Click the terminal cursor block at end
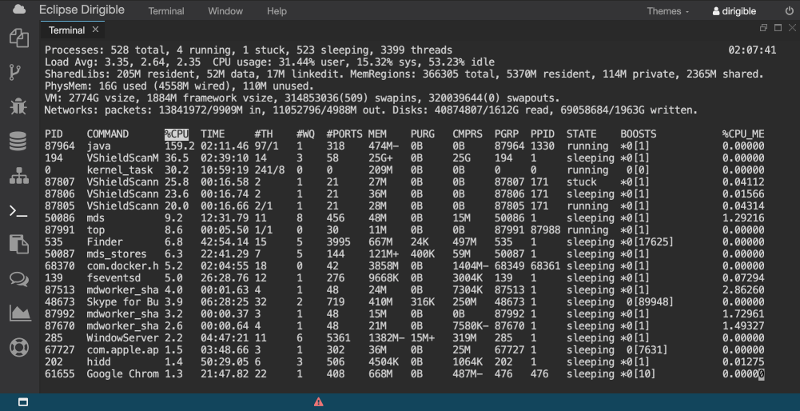 click(761, 374)
